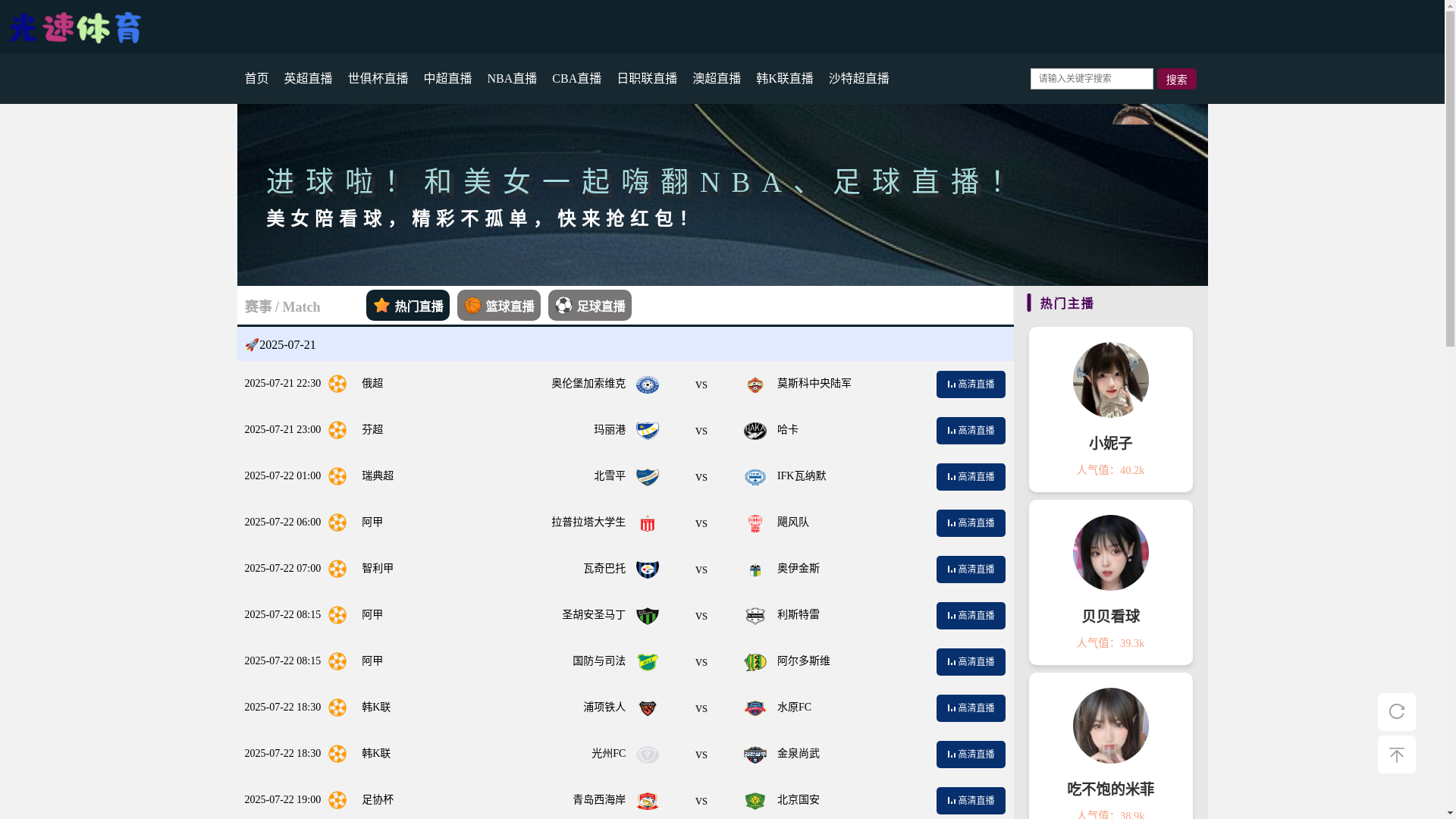Focus the keyword search input field
Image resolution: width=1456 pixels, height=819 pixels.
coord(1091,78)
